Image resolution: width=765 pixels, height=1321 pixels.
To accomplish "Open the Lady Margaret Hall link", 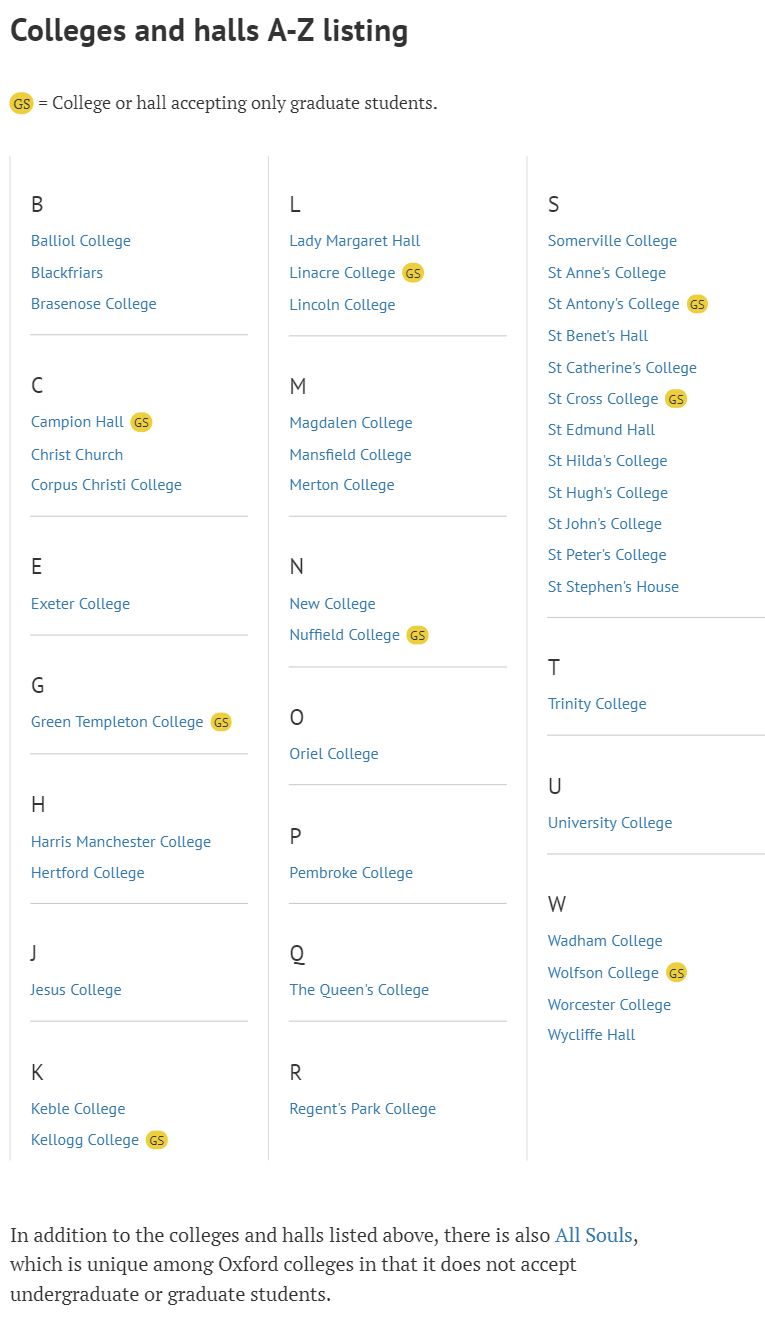I will click(355, 241).
